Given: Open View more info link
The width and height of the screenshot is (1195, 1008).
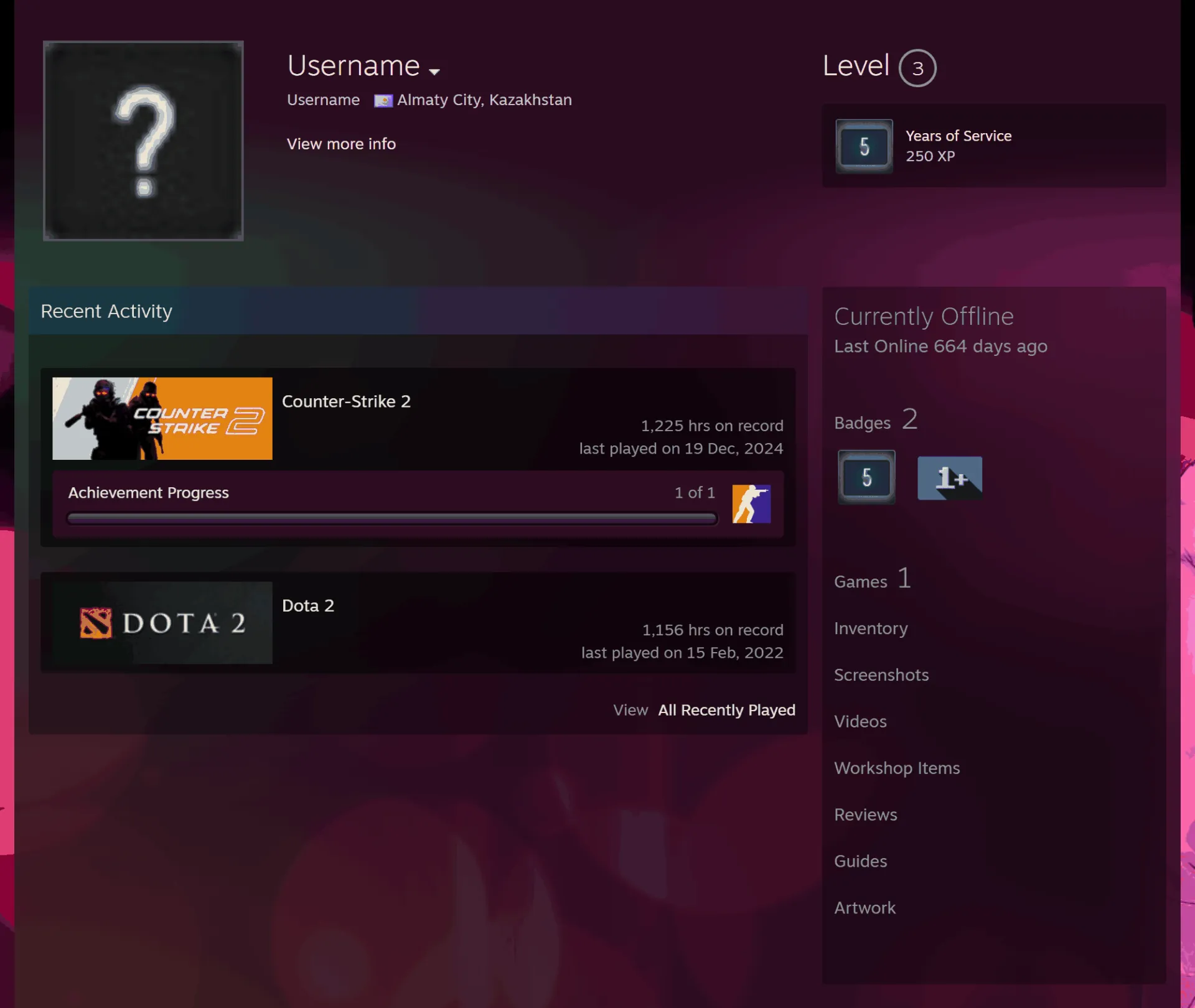Looking at the screenshot, I should point(341,144).
